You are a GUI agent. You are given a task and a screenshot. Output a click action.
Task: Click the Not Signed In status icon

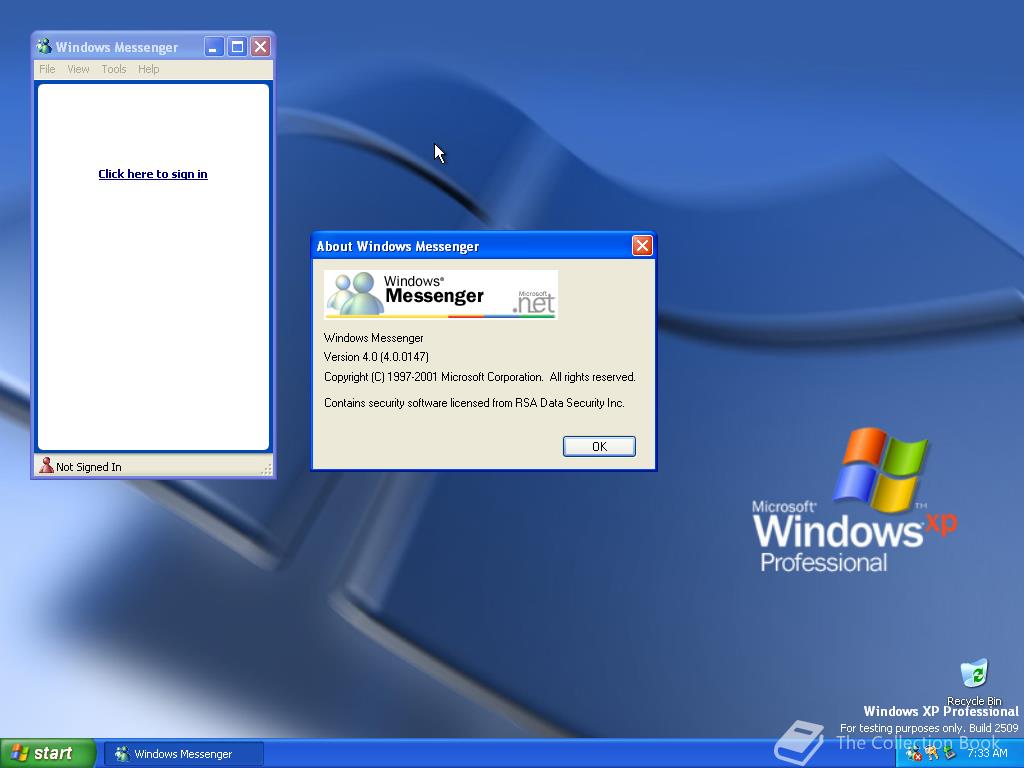[x=46, y=466]
